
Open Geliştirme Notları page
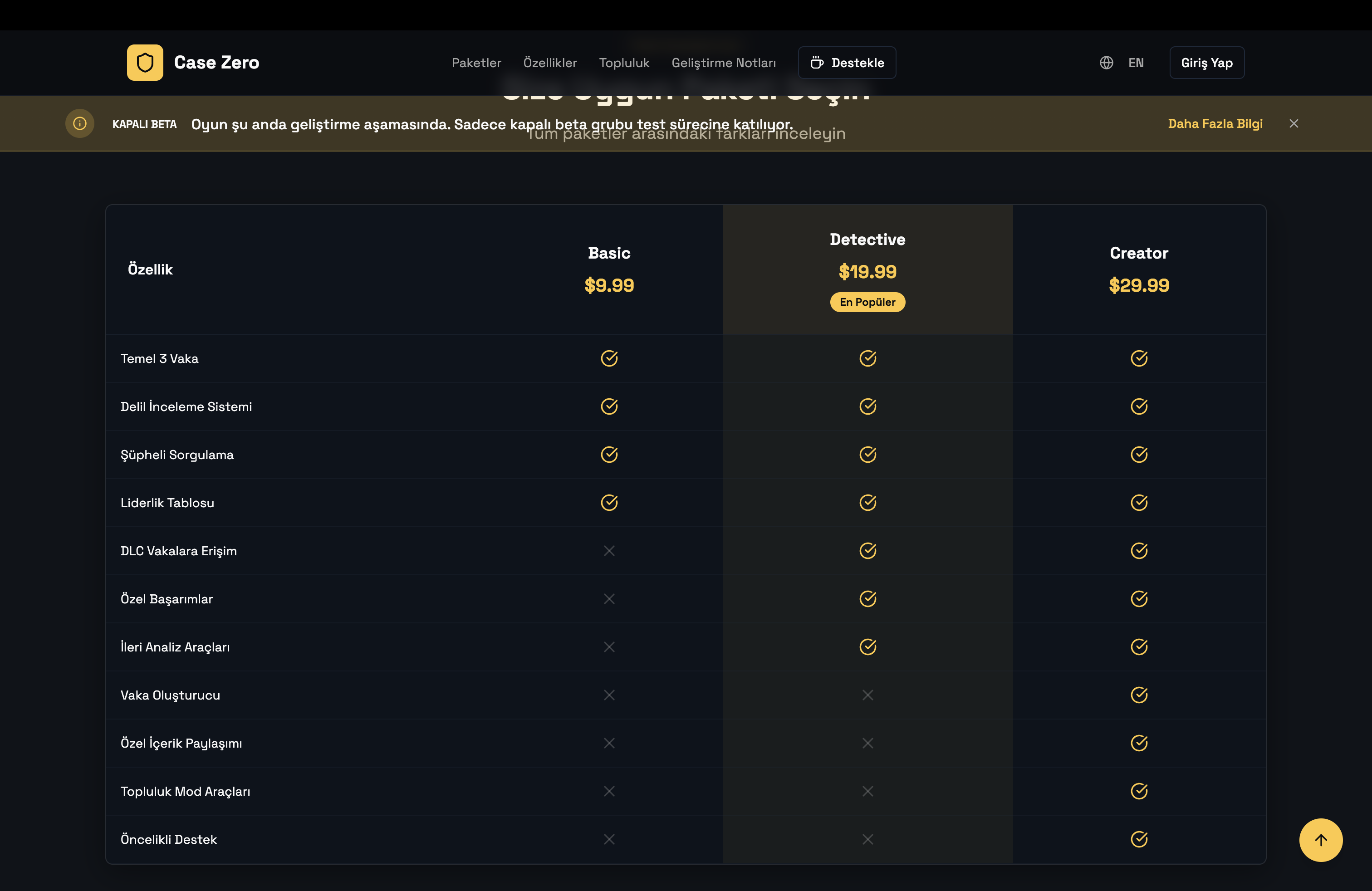pyautogui.click(x=723, y=63)
